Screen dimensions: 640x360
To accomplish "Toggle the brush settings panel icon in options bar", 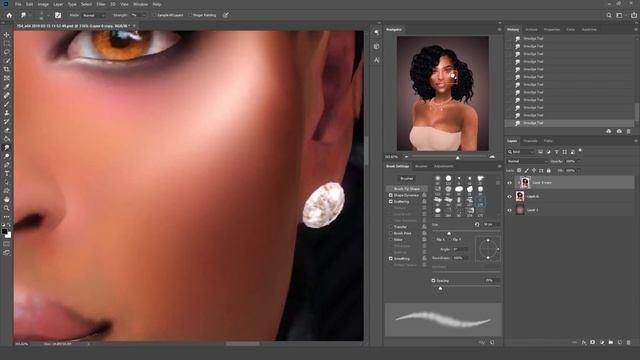I will tap(58, 15).
